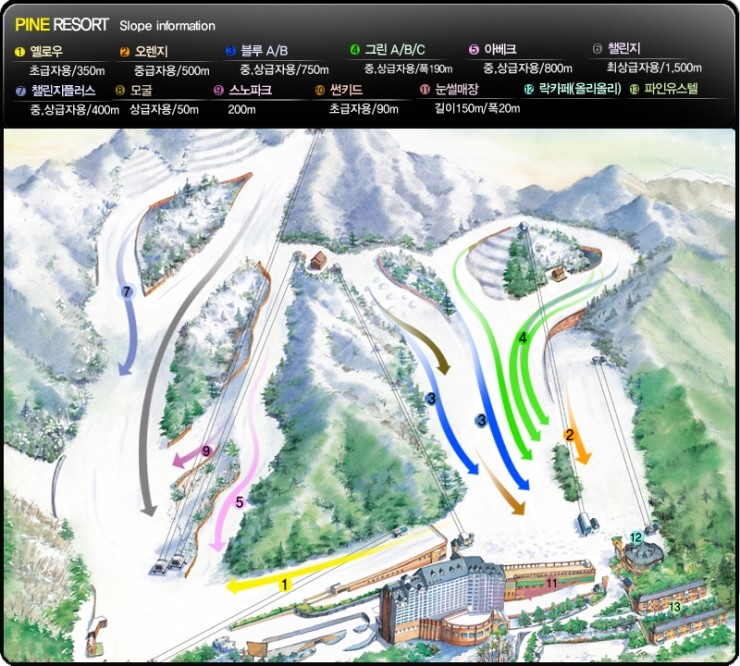Click the '상급자용/50m' description
This screenshot has width=740, height=666.
tap(164, 110)
